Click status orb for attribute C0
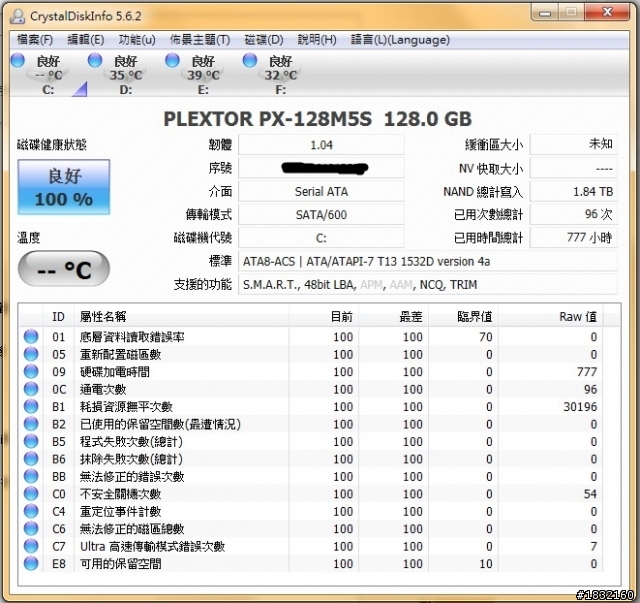Viewport: 640px width, 603px height. (x=31, y=494)
